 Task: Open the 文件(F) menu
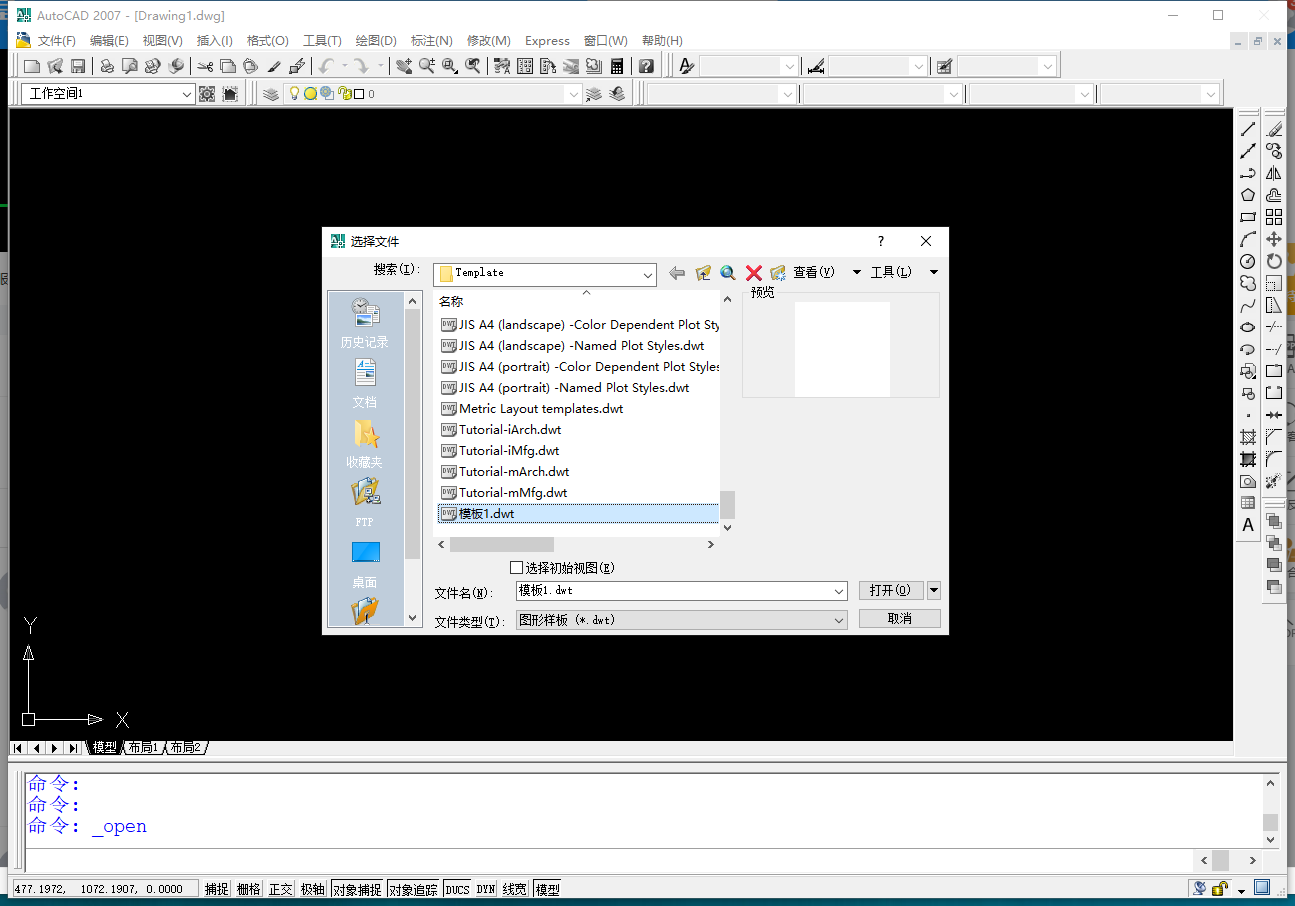point(57,41)
